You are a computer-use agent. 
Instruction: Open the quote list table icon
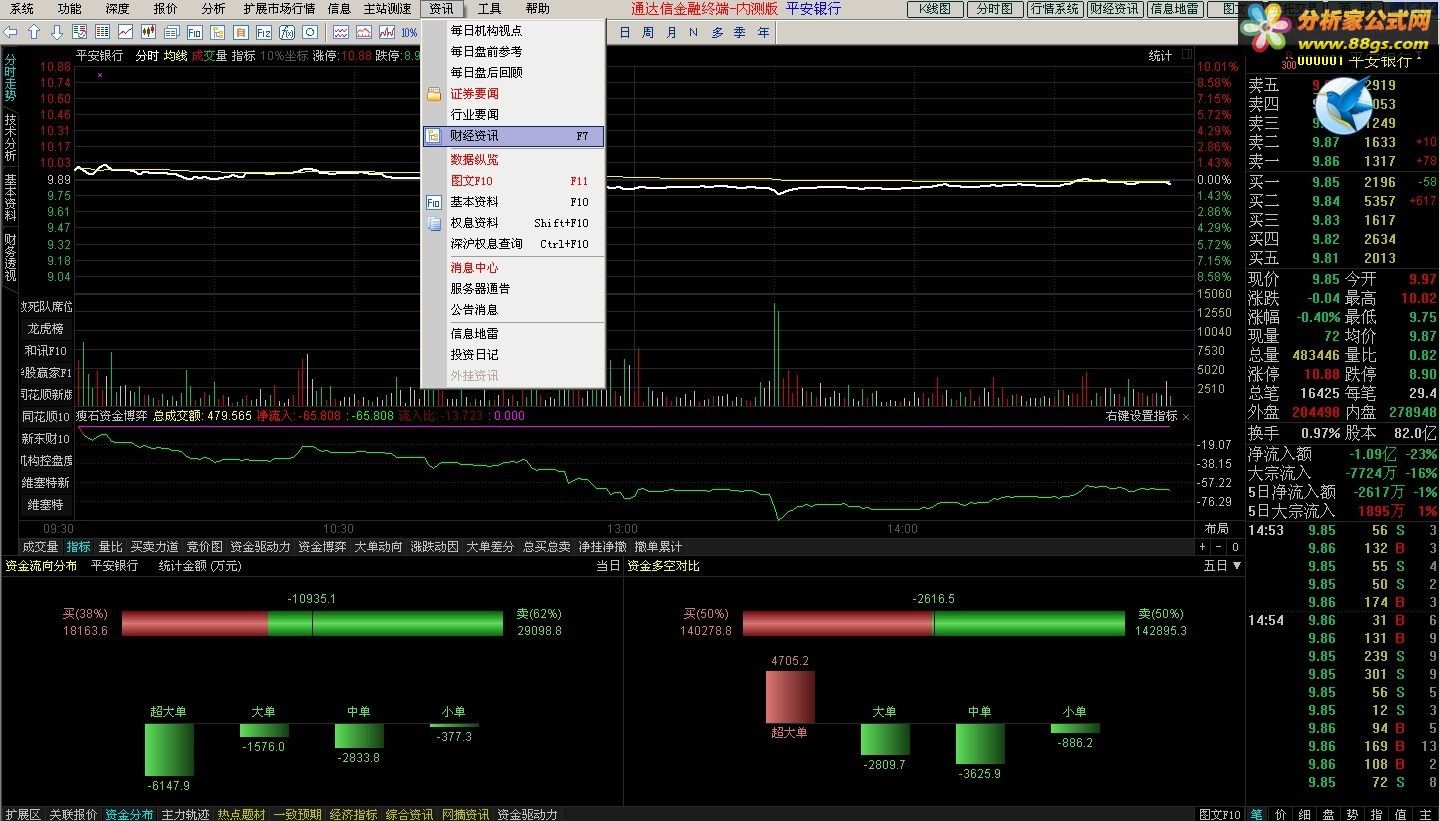[102, 32]
